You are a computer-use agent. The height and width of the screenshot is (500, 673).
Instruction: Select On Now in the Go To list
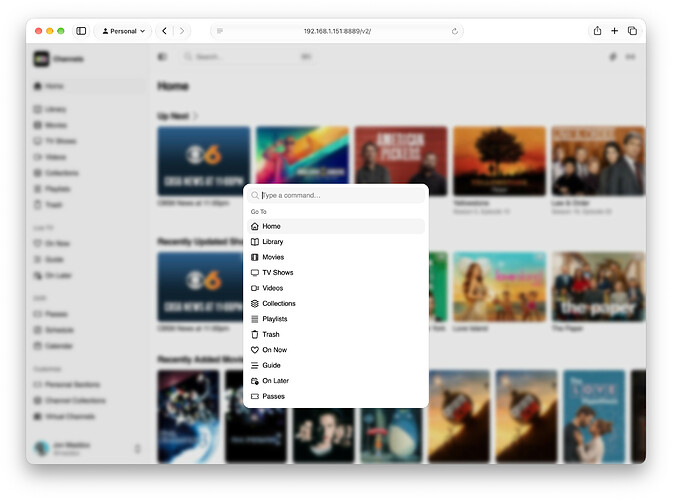(x=336, y=350)
